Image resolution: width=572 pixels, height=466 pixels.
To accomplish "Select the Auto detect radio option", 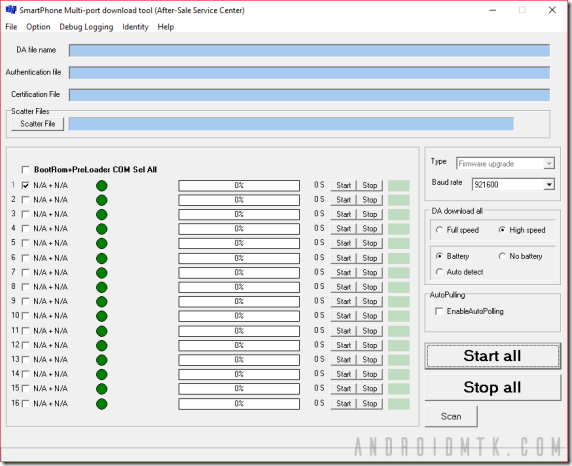I will (439, 272).
